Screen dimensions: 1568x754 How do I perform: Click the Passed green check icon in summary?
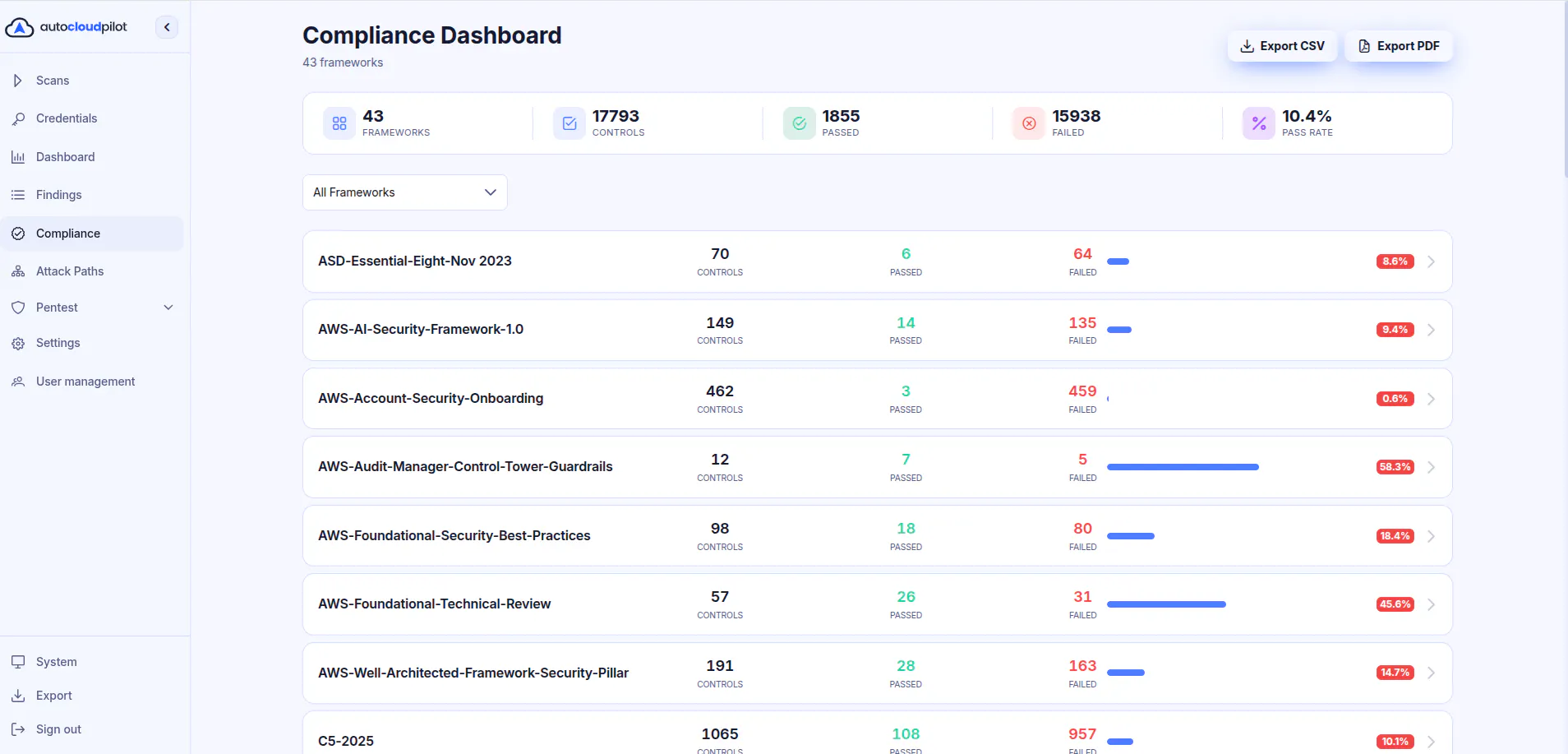(x=800, y=123)
